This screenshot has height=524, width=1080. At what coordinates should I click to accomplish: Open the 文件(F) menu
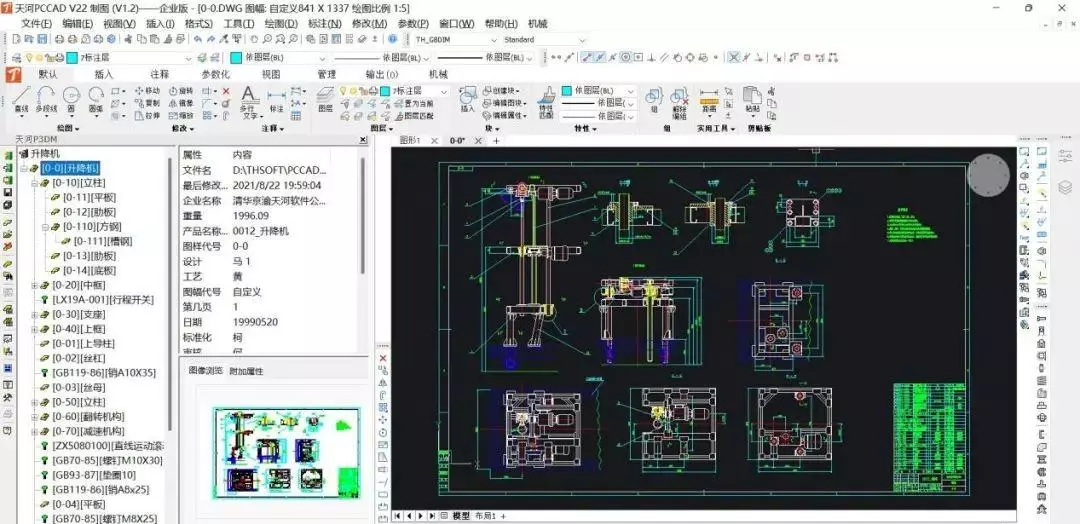coord(37,23)
